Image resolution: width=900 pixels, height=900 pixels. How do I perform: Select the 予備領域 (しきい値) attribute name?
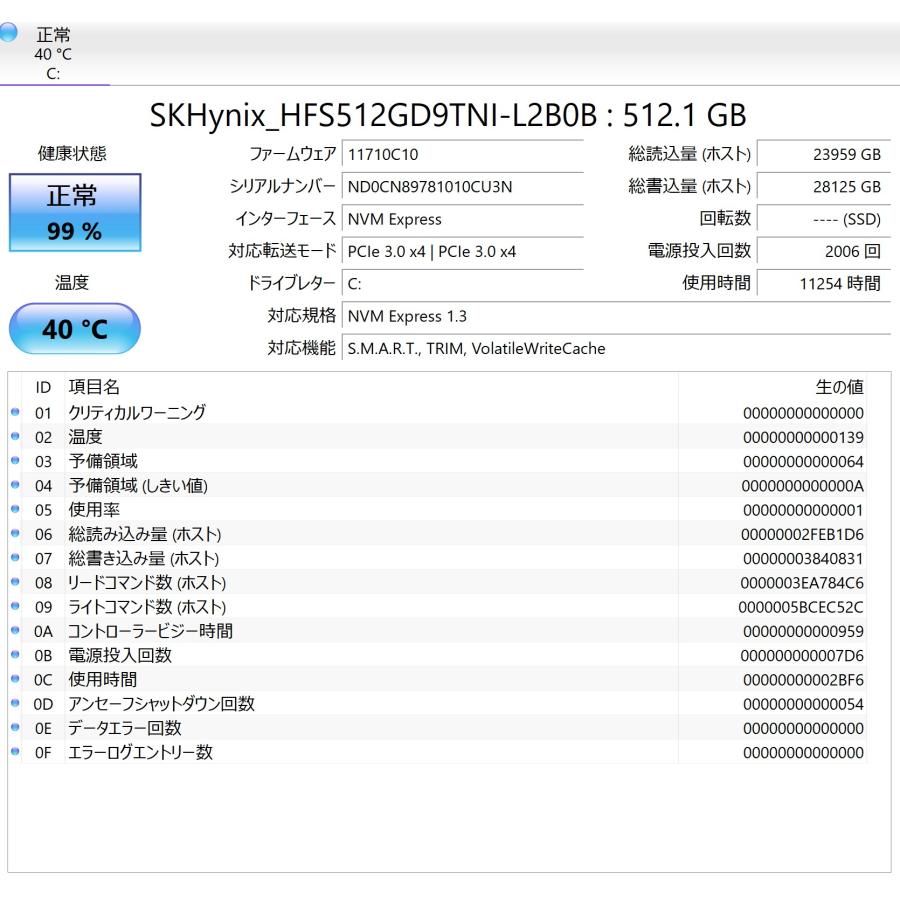[x=138, y=486]
